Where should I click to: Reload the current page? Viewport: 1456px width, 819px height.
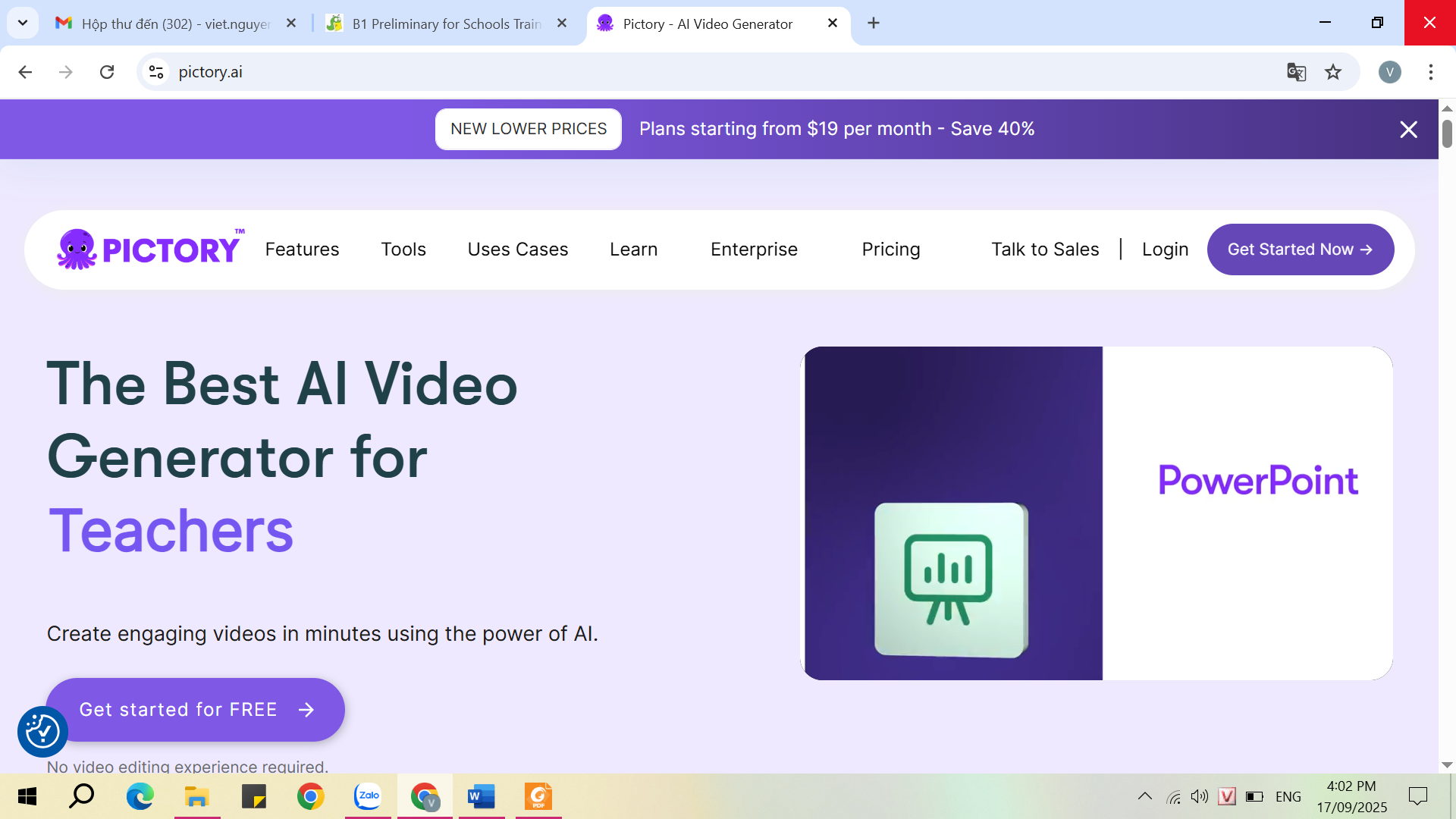[107, 72]
